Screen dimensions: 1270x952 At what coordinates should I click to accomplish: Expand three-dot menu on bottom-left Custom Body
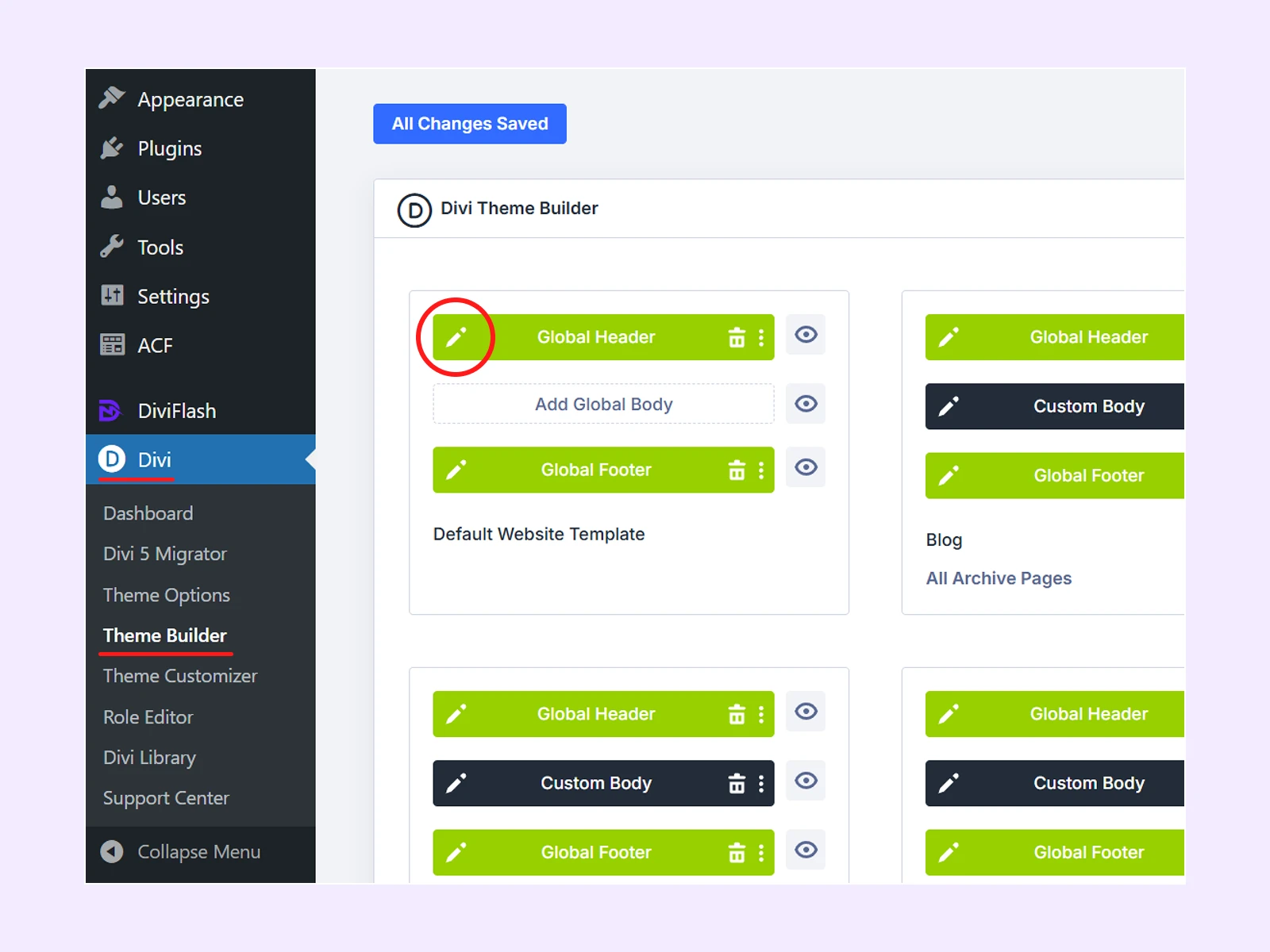[x=761, y=784]
